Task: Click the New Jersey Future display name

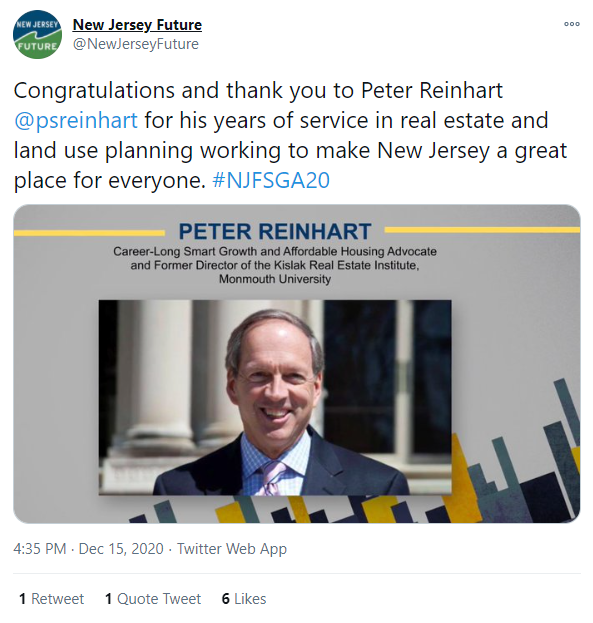Action: point(137,25)
